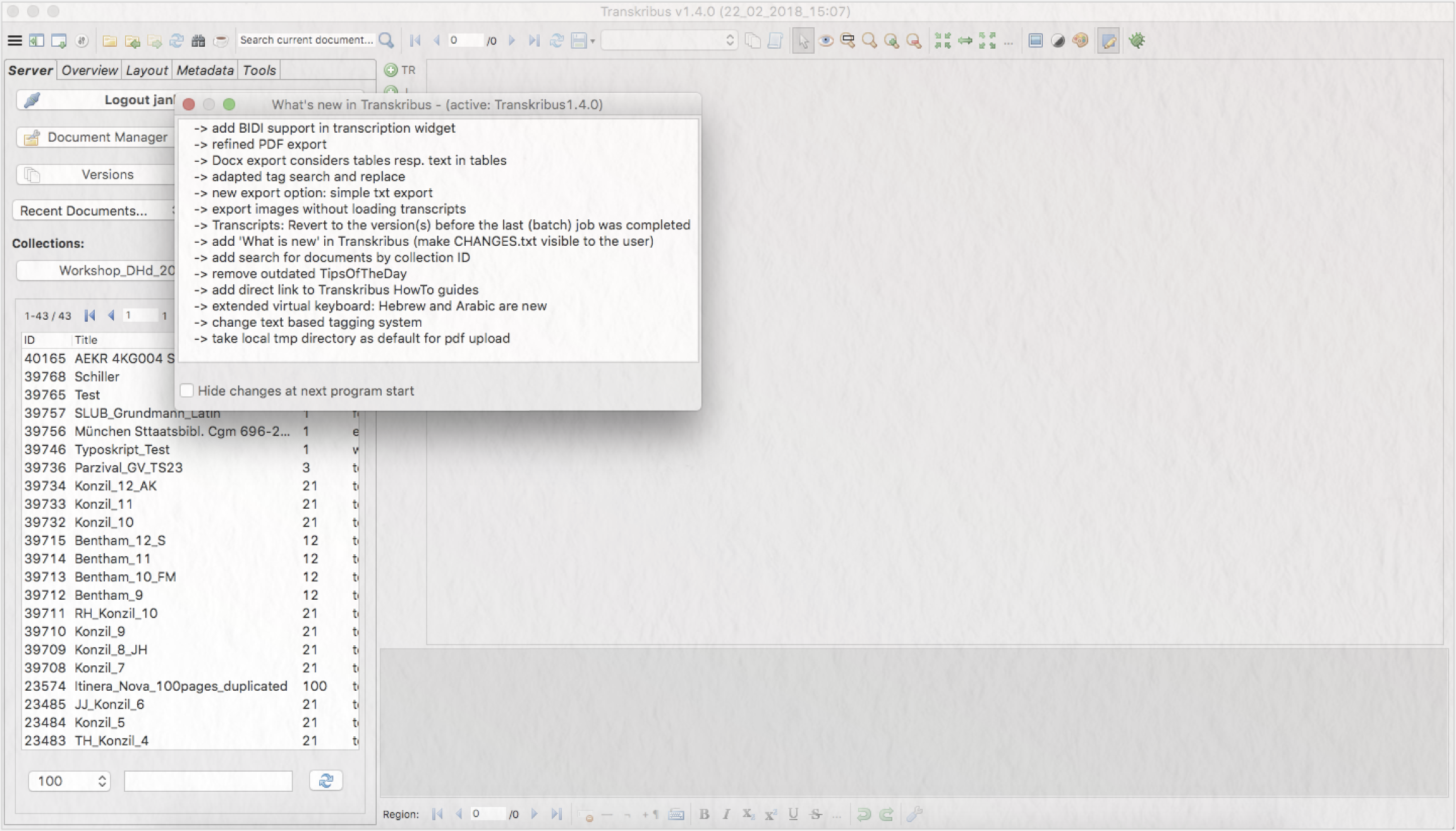The height and width of the screenshot is (831, 1456).
Task: Fit to width horizontal arrows icon
Action: (x=965, y=40)
